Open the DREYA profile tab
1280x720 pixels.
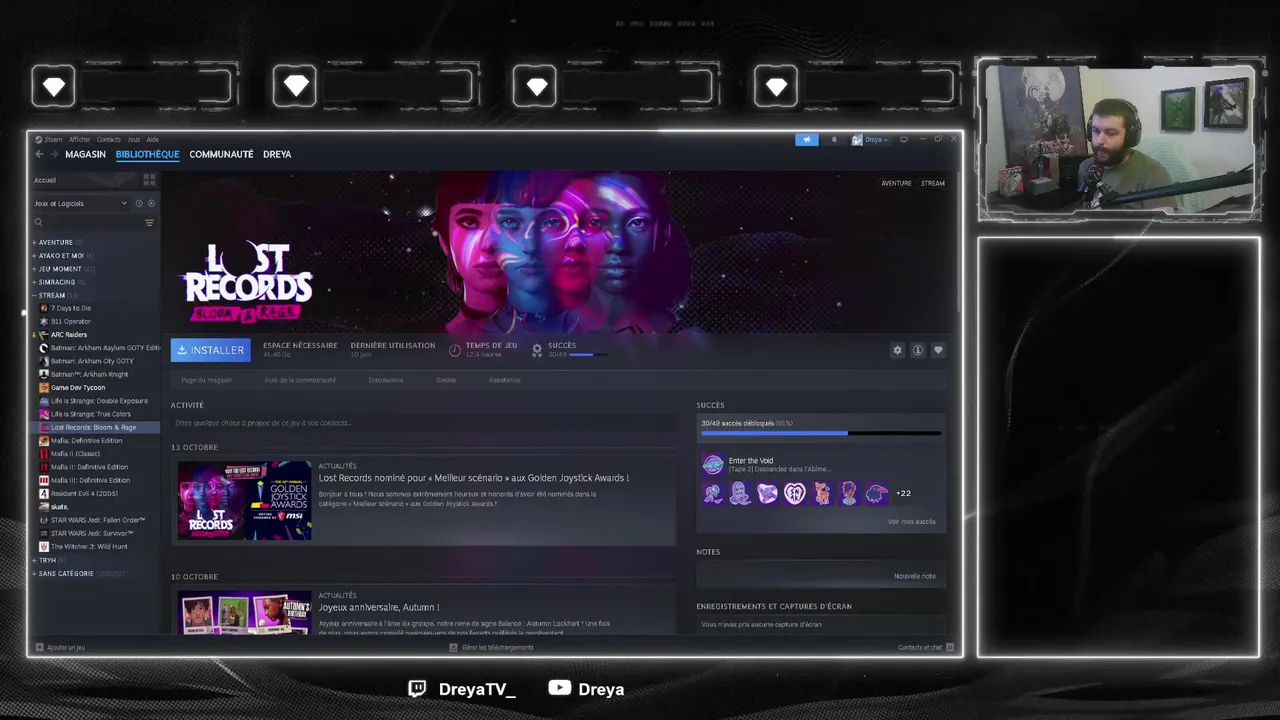coord(277,154)
